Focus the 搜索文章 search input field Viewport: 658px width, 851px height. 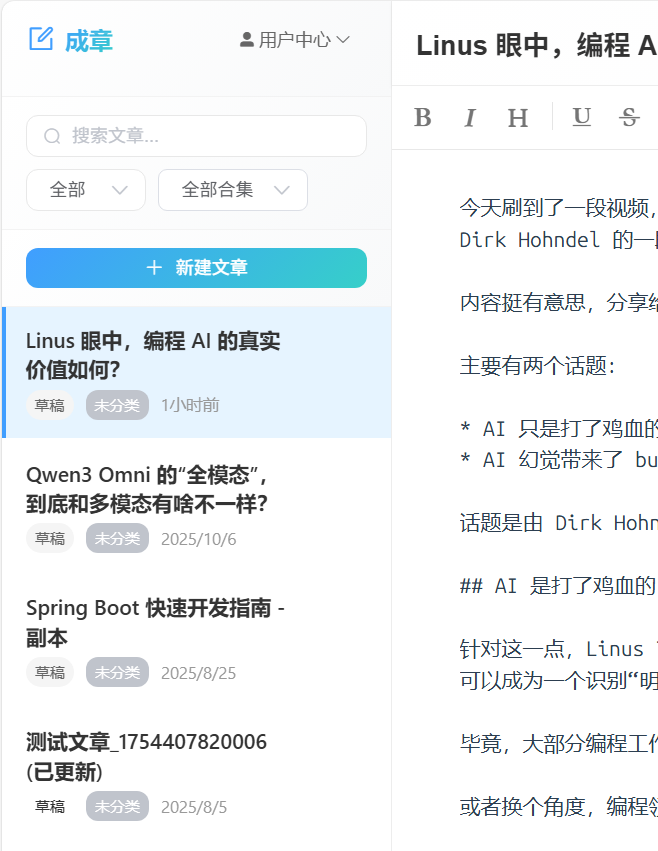point(210,136)
